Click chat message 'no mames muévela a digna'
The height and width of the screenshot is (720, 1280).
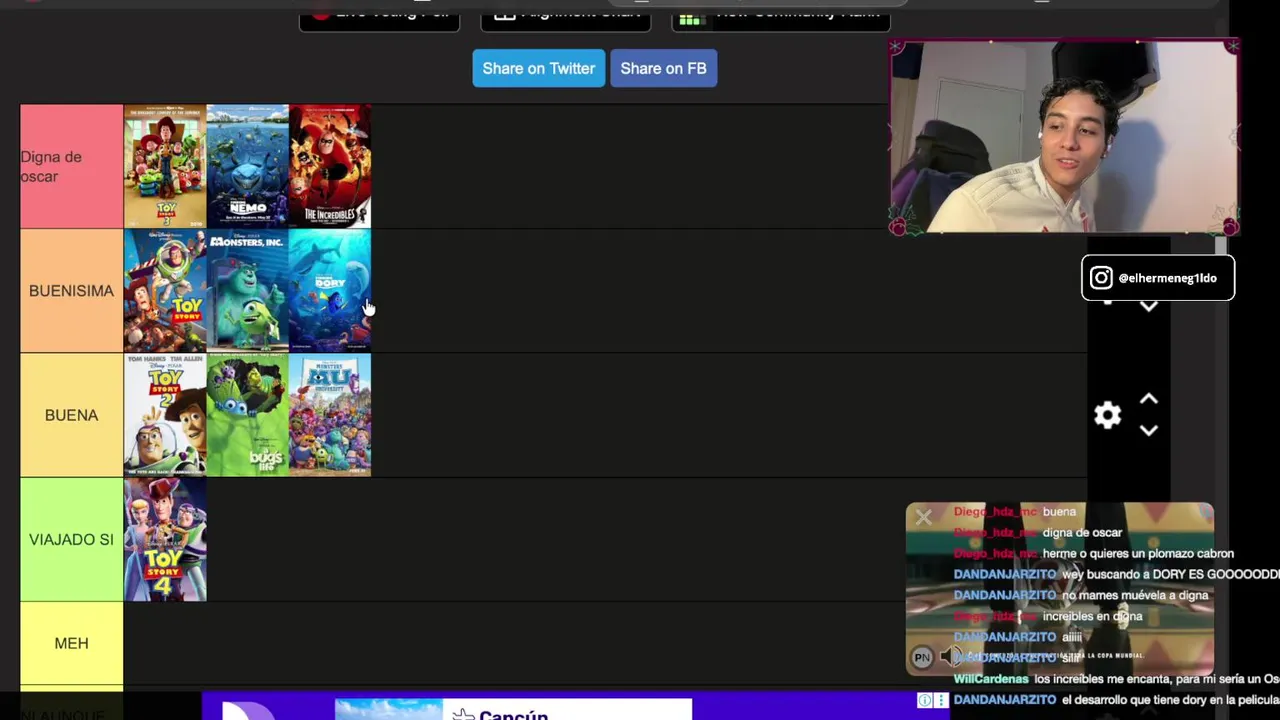(1135, 595)
